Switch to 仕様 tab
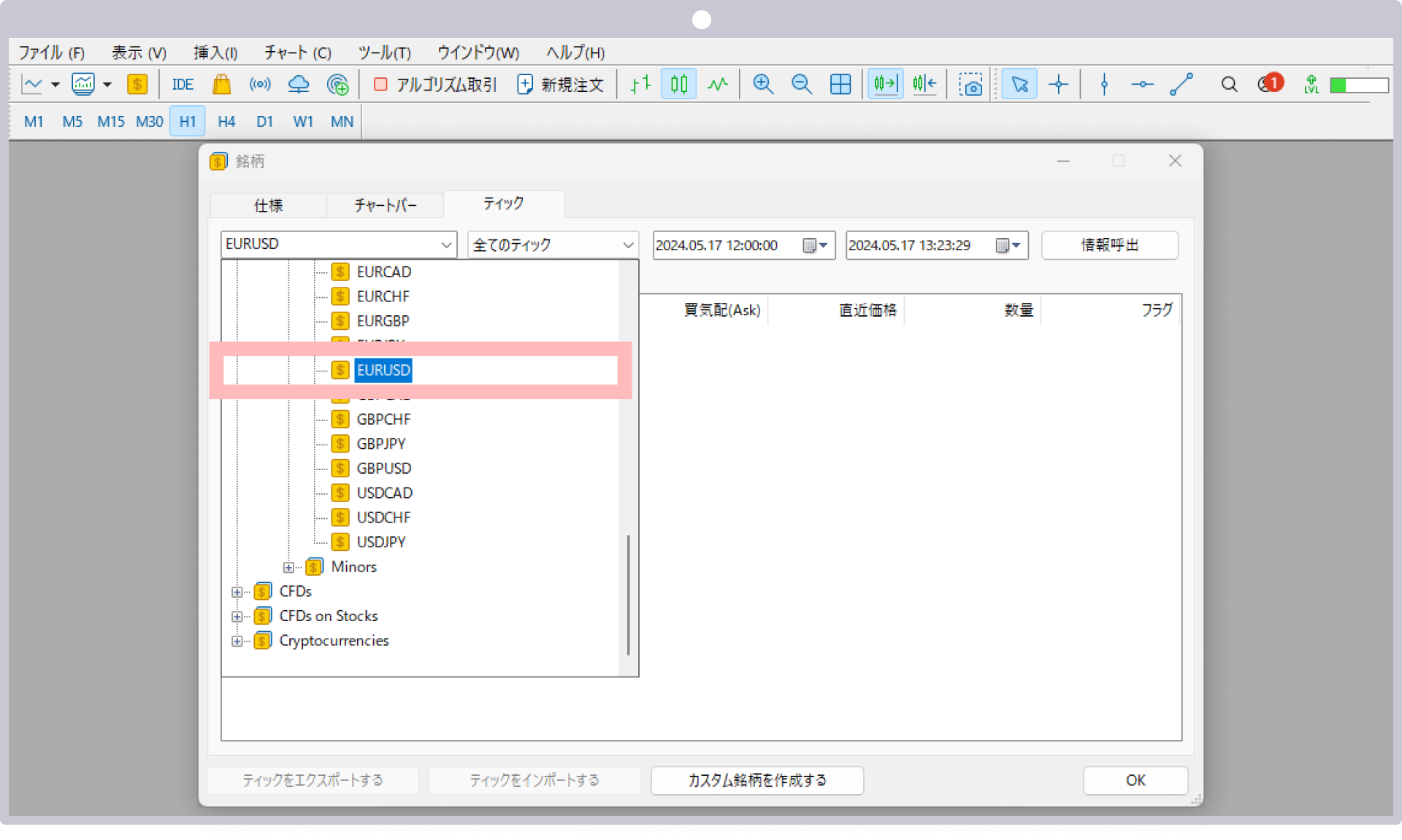The height and width of the screenshot is (840, 1402). click(268, 205)
